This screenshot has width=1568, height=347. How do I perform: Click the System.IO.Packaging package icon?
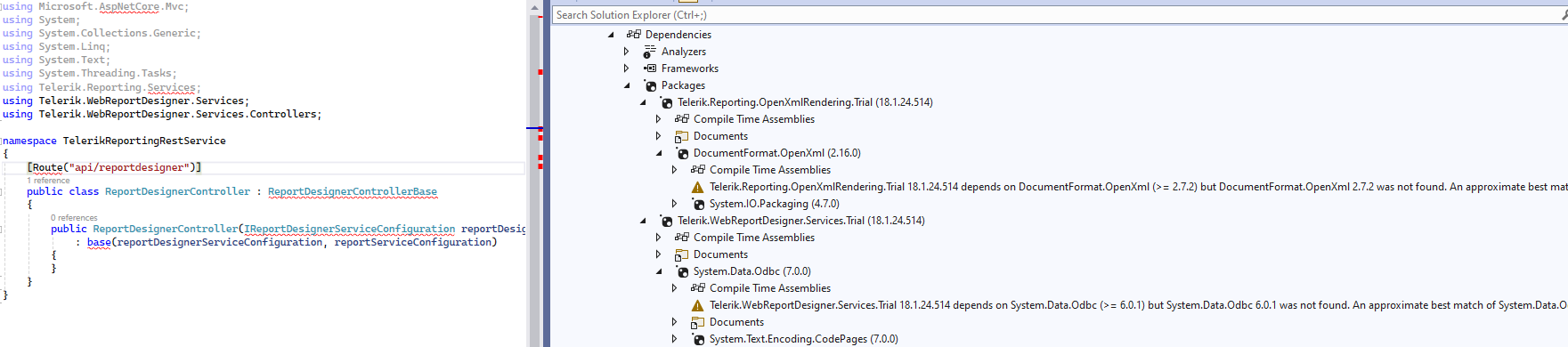tap(697, 204)
